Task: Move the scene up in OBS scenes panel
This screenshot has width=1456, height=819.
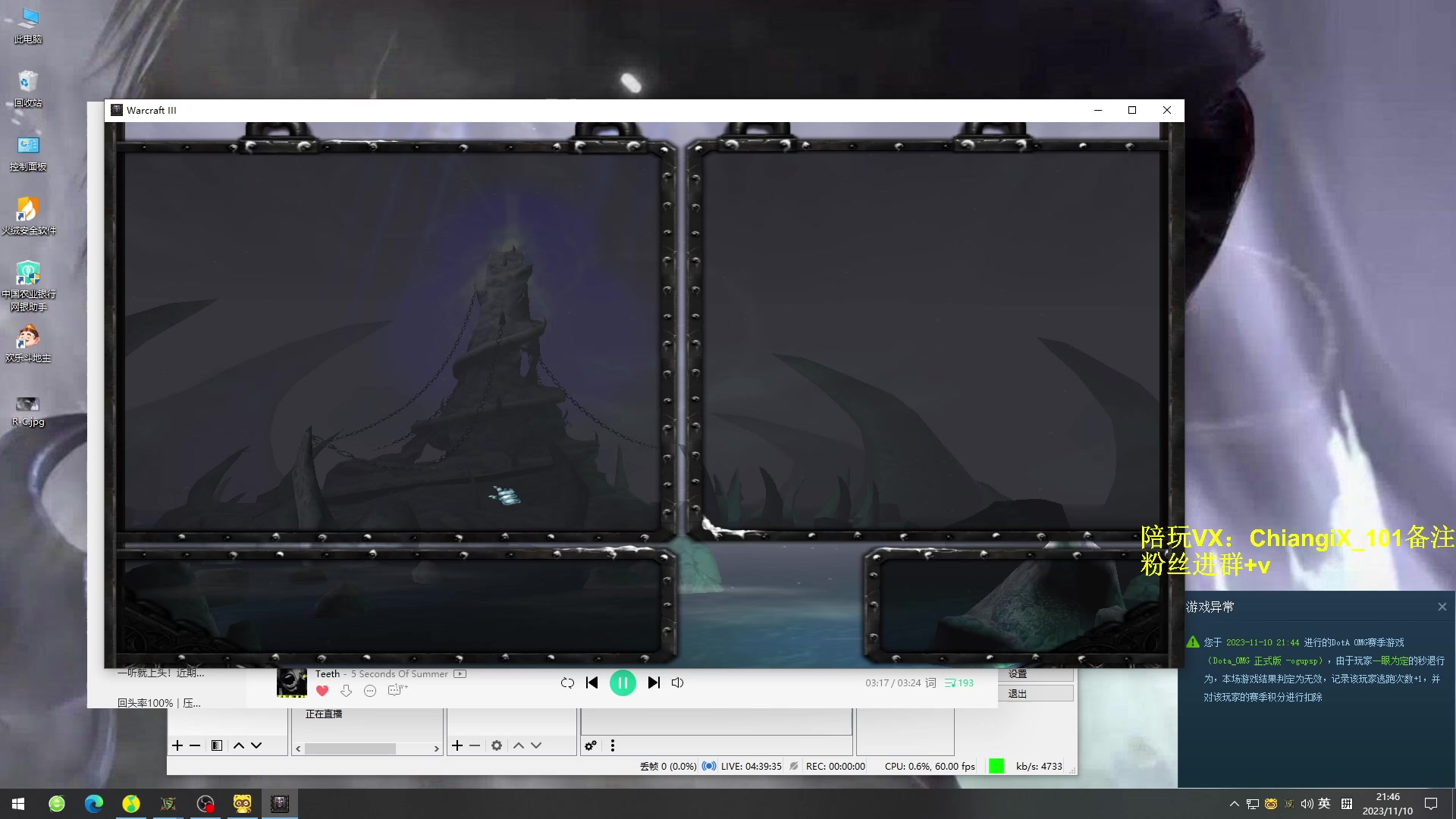Action: click(x=239, y=745)
